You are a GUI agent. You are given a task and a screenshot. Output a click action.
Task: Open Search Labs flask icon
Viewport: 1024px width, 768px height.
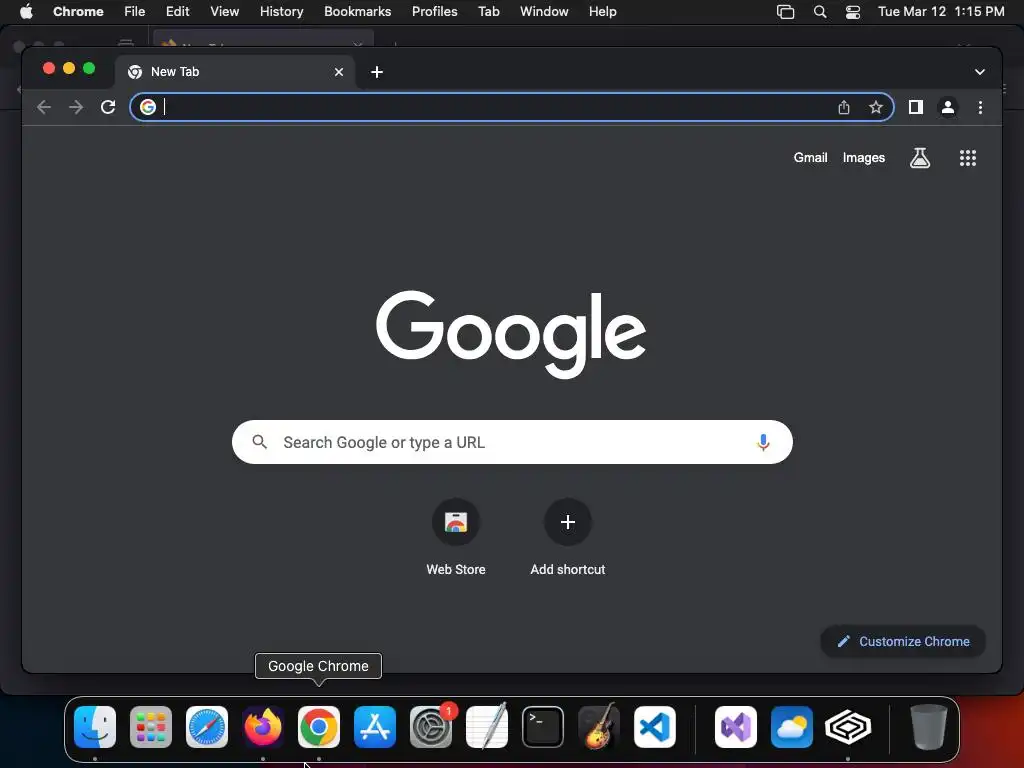pyautogui.click(x=920, y=157)
